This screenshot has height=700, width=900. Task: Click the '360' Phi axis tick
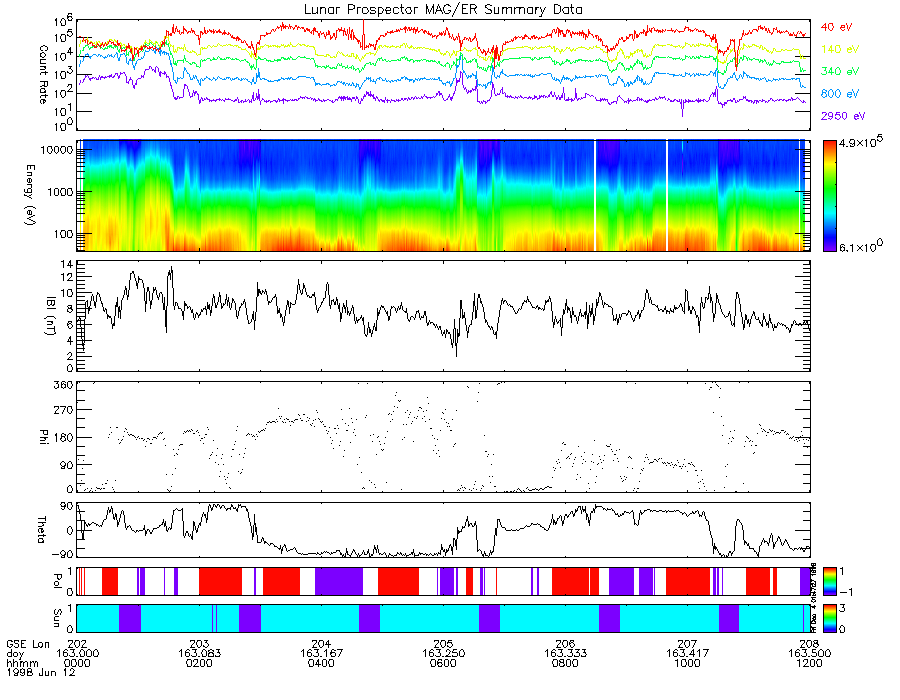click(65, 384)
